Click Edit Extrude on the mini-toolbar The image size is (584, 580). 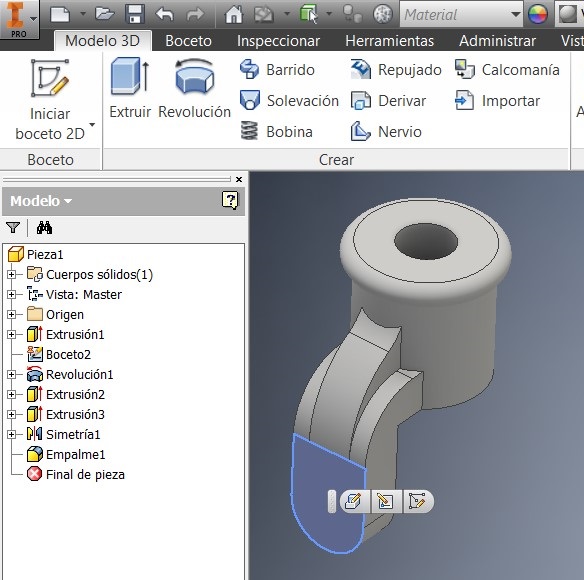click(x=353, y=501)
